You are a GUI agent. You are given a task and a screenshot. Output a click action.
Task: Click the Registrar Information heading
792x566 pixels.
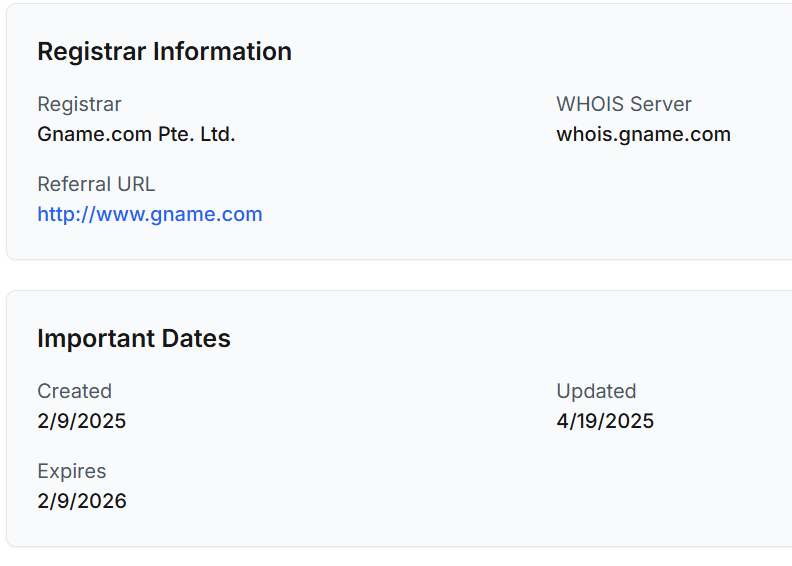[x=164, y=52]
